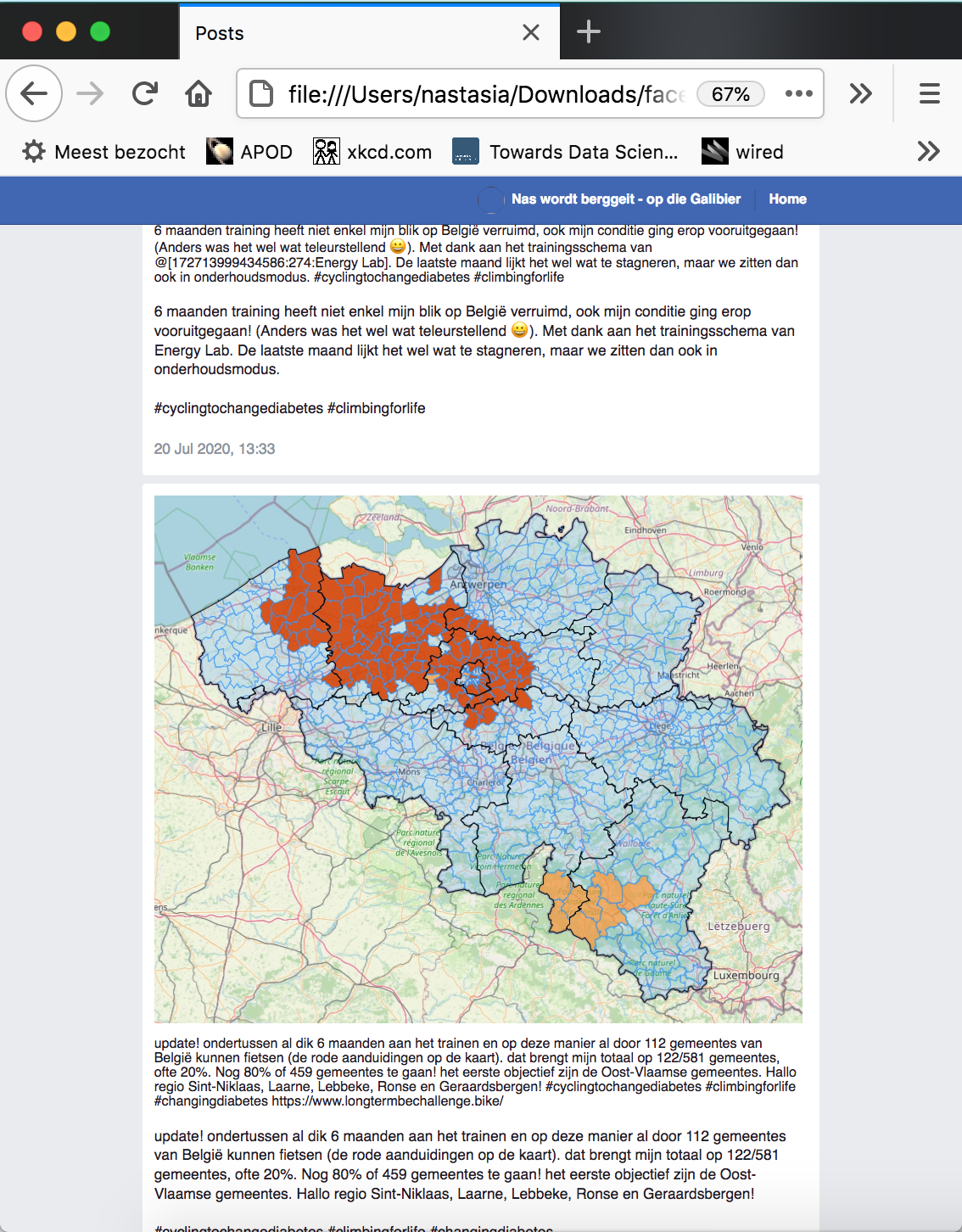
Task: Reset the 67% zoom level badge
Action: point(730,94)
